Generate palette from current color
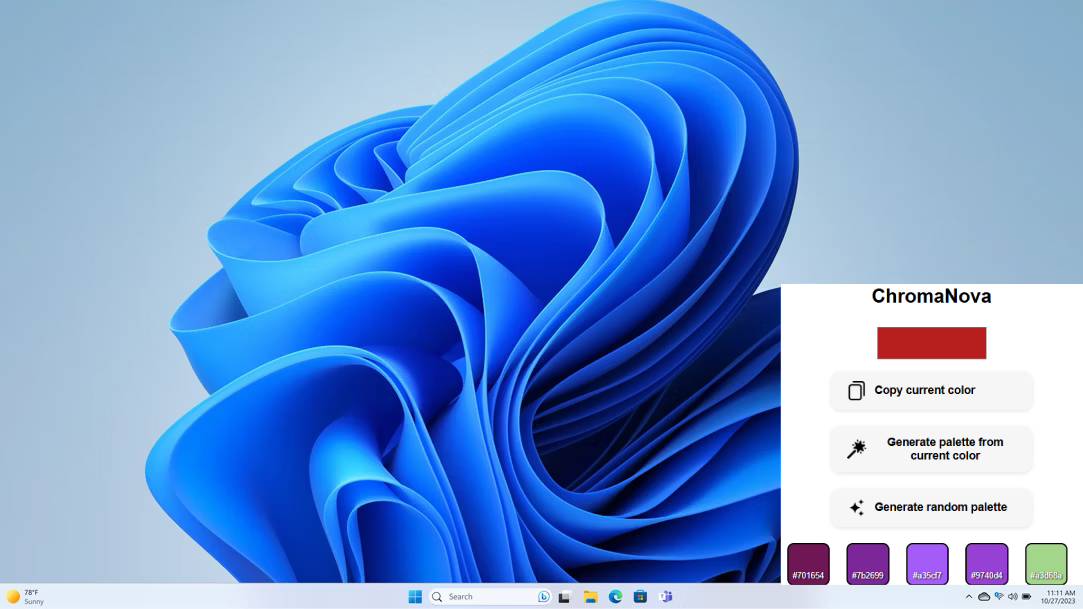This screenshot has height=609, width=1083. tap(932, 449)
